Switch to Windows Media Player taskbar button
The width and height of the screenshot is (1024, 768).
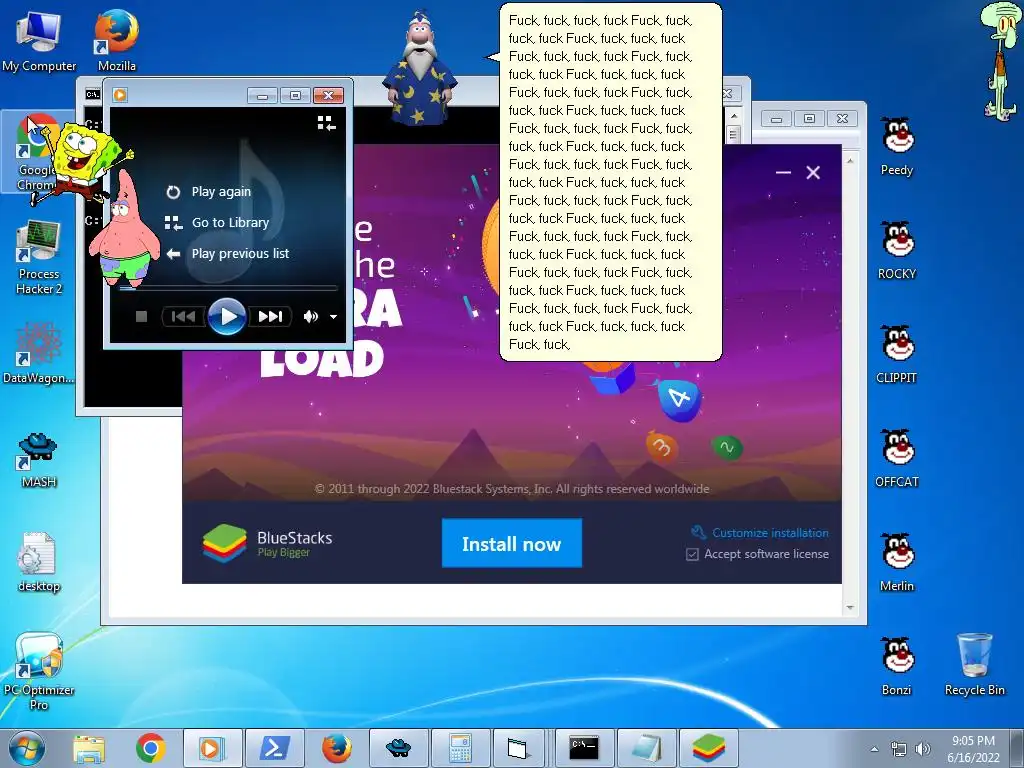click(212, 748)
